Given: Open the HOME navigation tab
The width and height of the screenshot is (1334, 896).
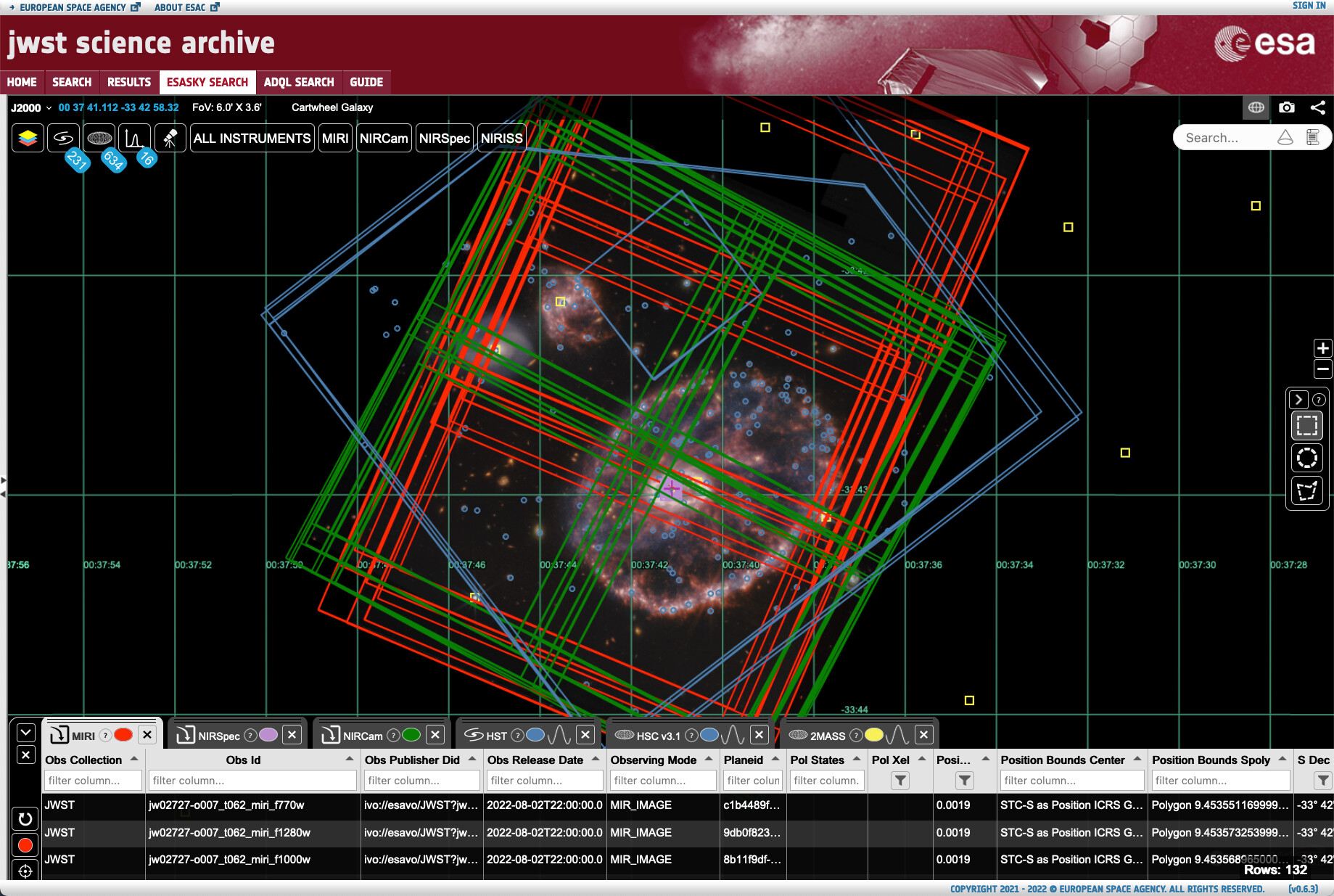Looking at the screenshot, I should (x=22, y=82).
